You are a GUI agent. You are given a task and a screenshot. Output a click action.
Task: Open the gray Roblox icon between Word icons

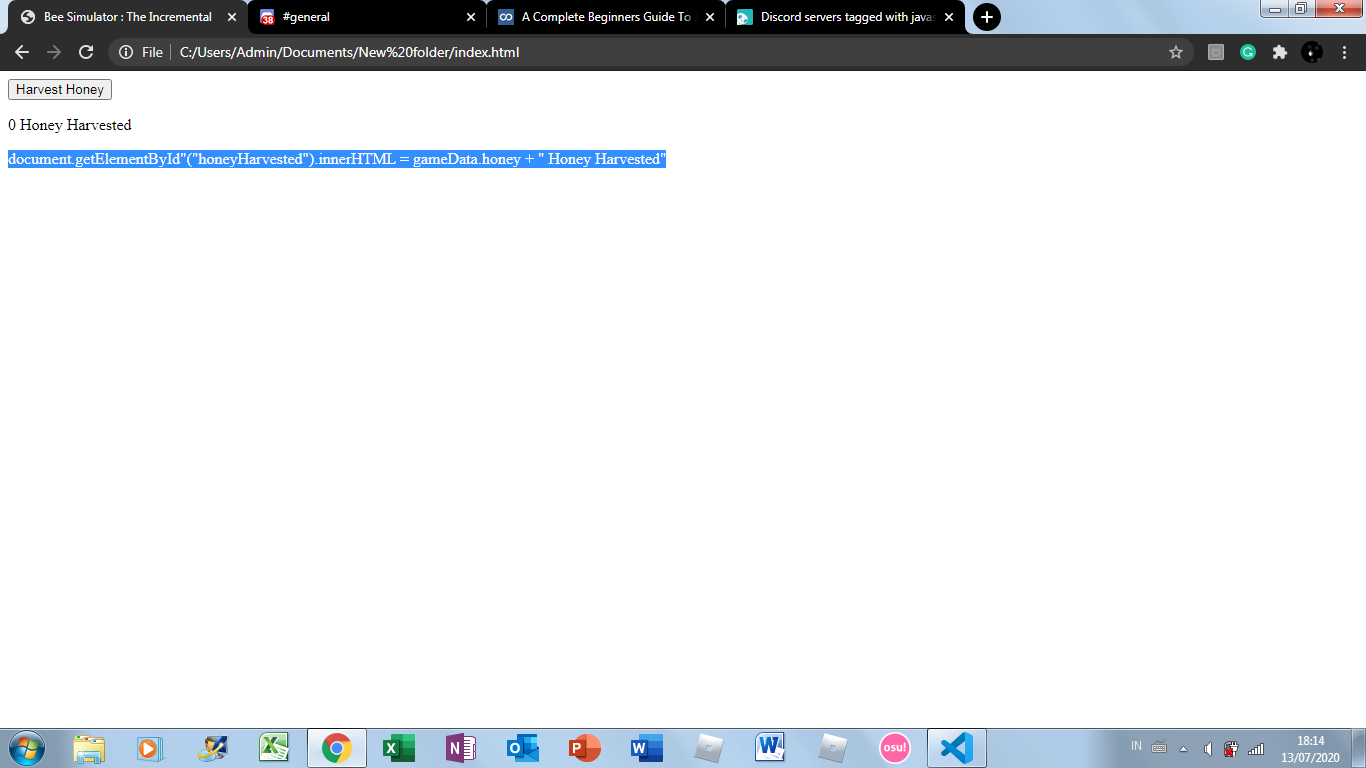pos(709,748)
